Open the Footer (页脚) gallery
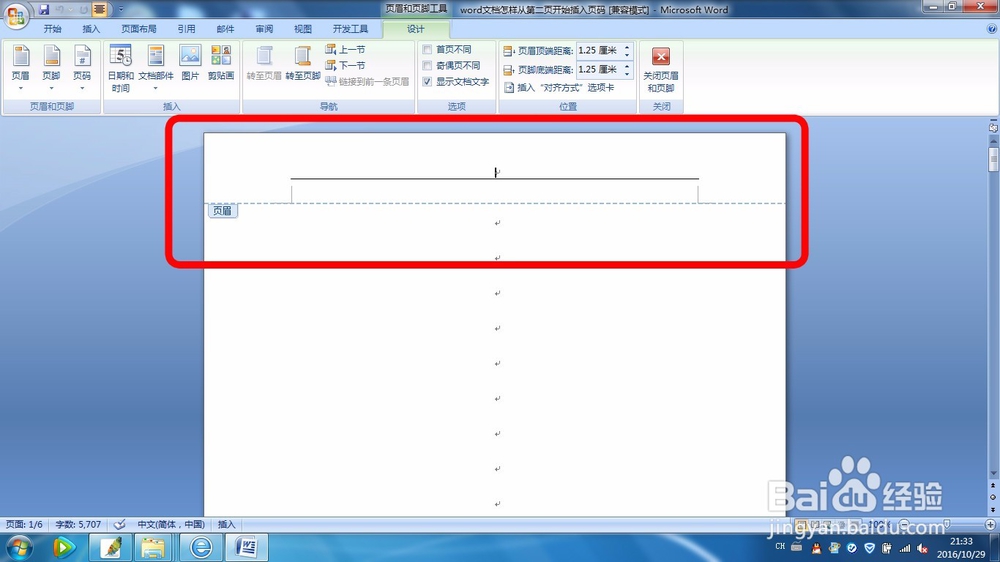1000x562 pixels. pyautogui.click(x=51, y=67)
